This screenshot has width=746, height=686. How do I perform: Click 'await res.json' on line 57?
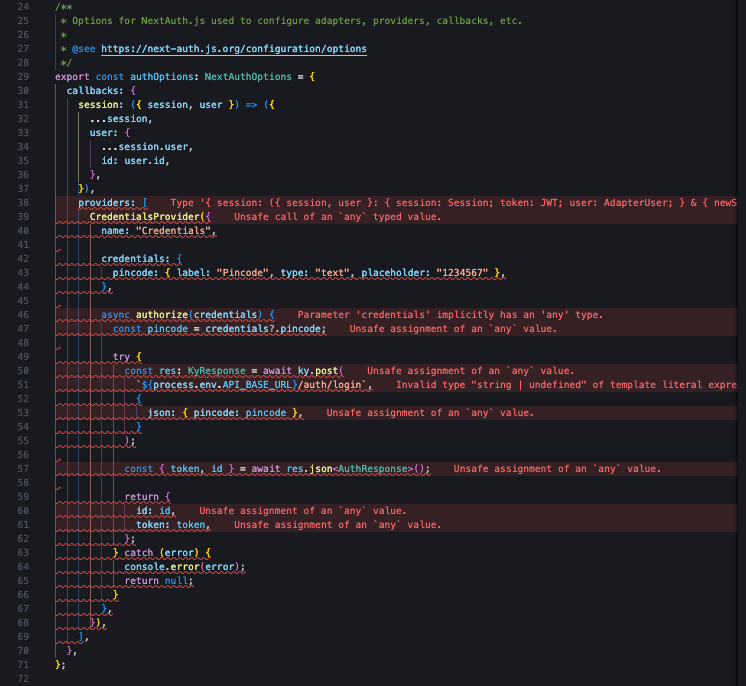pos(292,469)
